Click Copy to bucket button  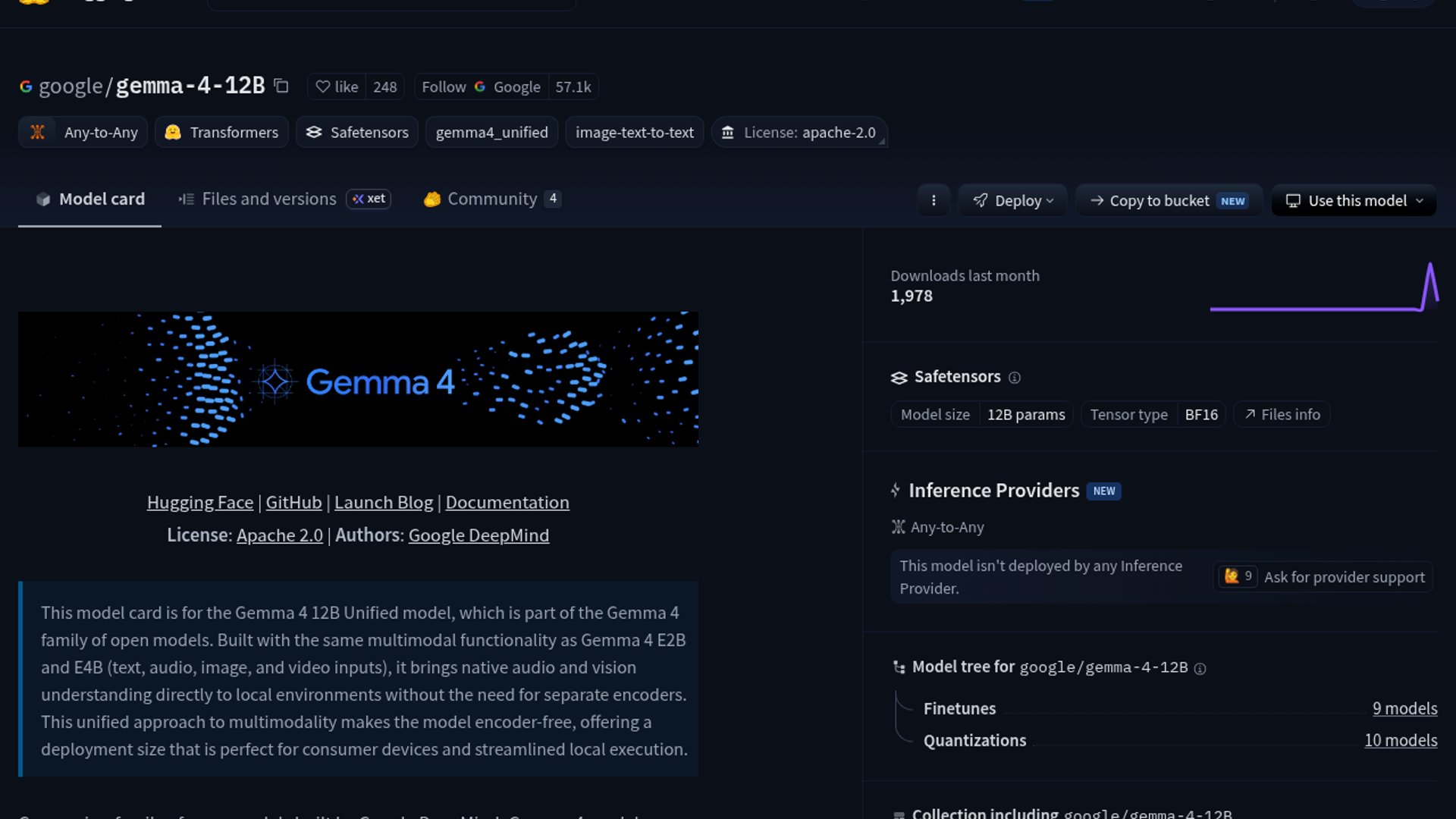(x=1169, y=201)
